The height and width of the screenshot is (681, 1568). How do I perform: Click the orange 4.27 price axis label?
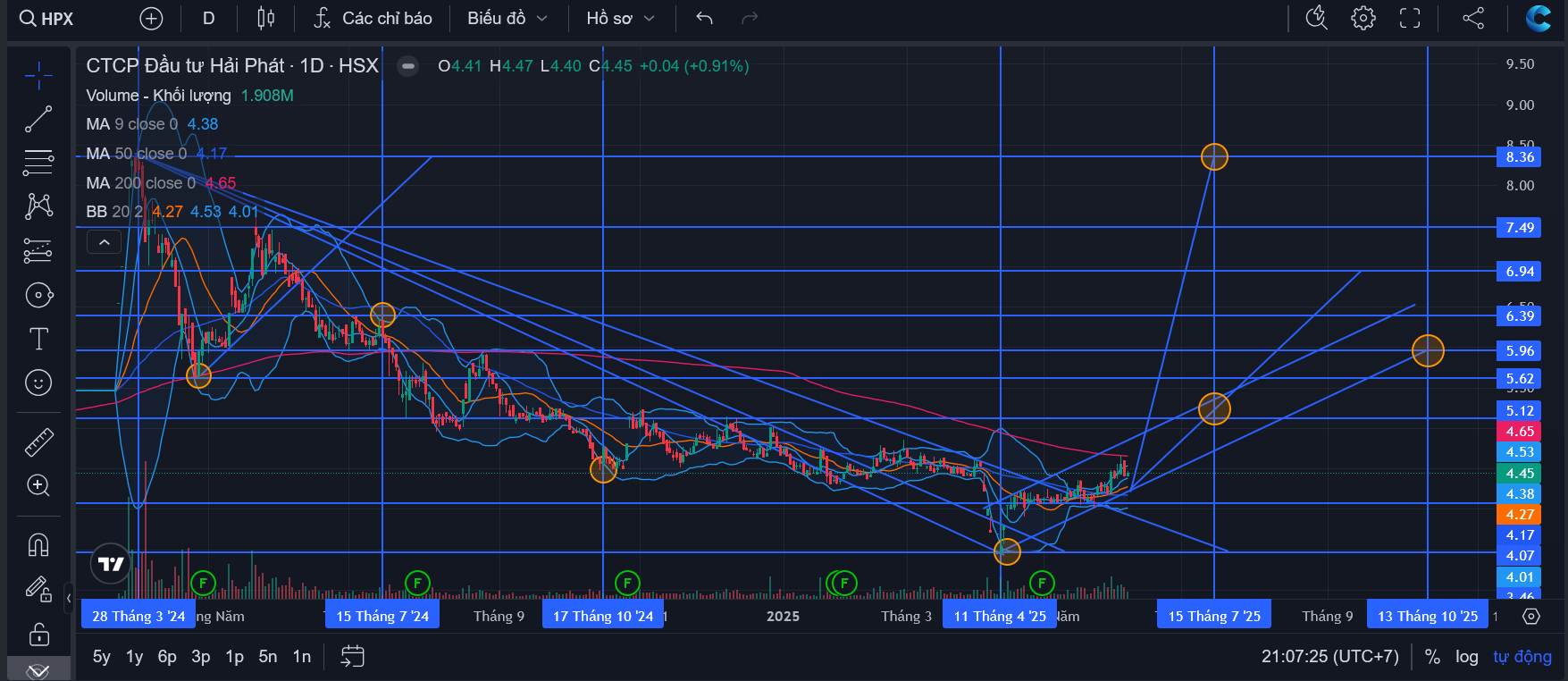point(1520,515)
